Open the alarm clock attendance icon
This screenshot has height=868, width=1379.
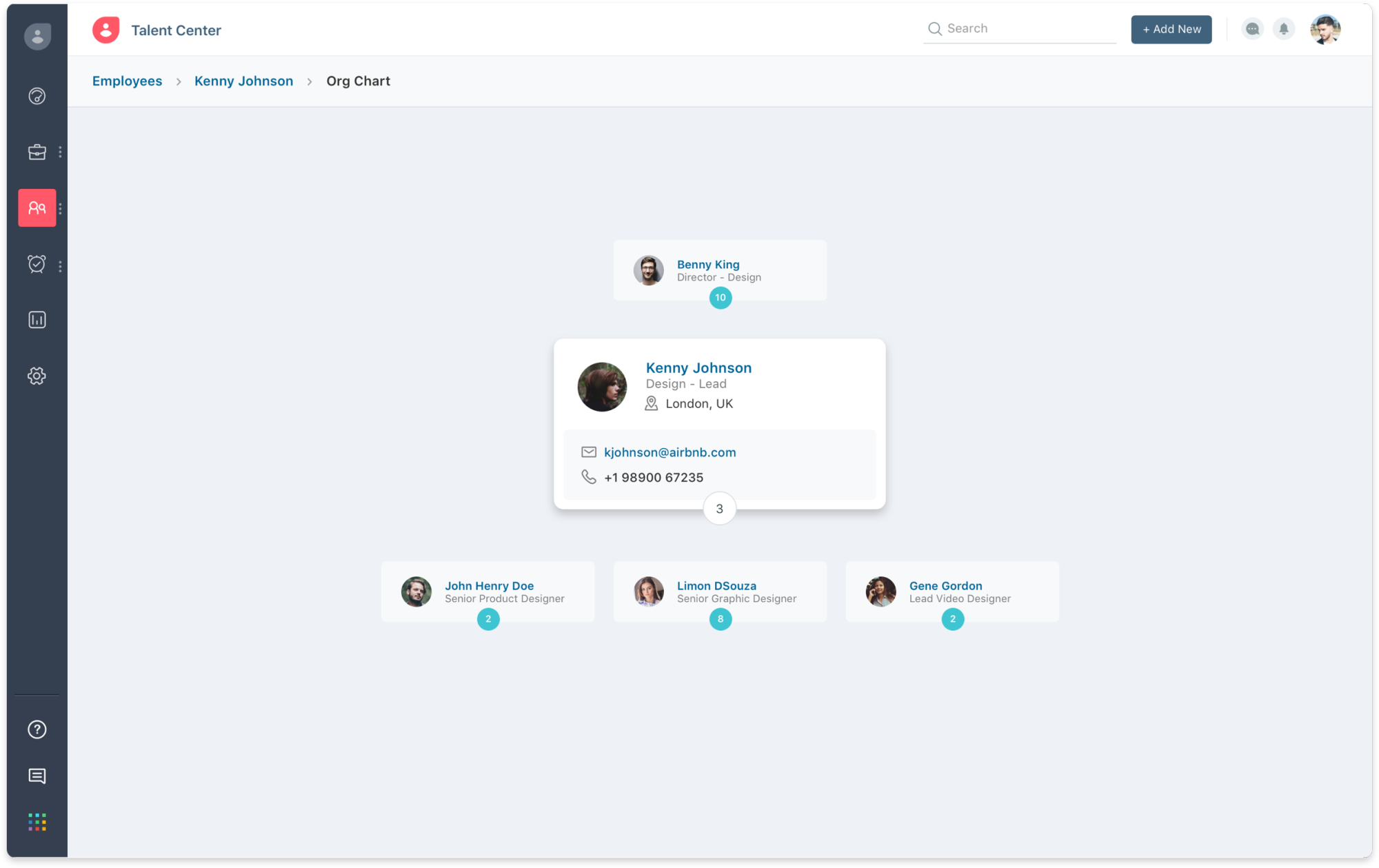(37, 264)
